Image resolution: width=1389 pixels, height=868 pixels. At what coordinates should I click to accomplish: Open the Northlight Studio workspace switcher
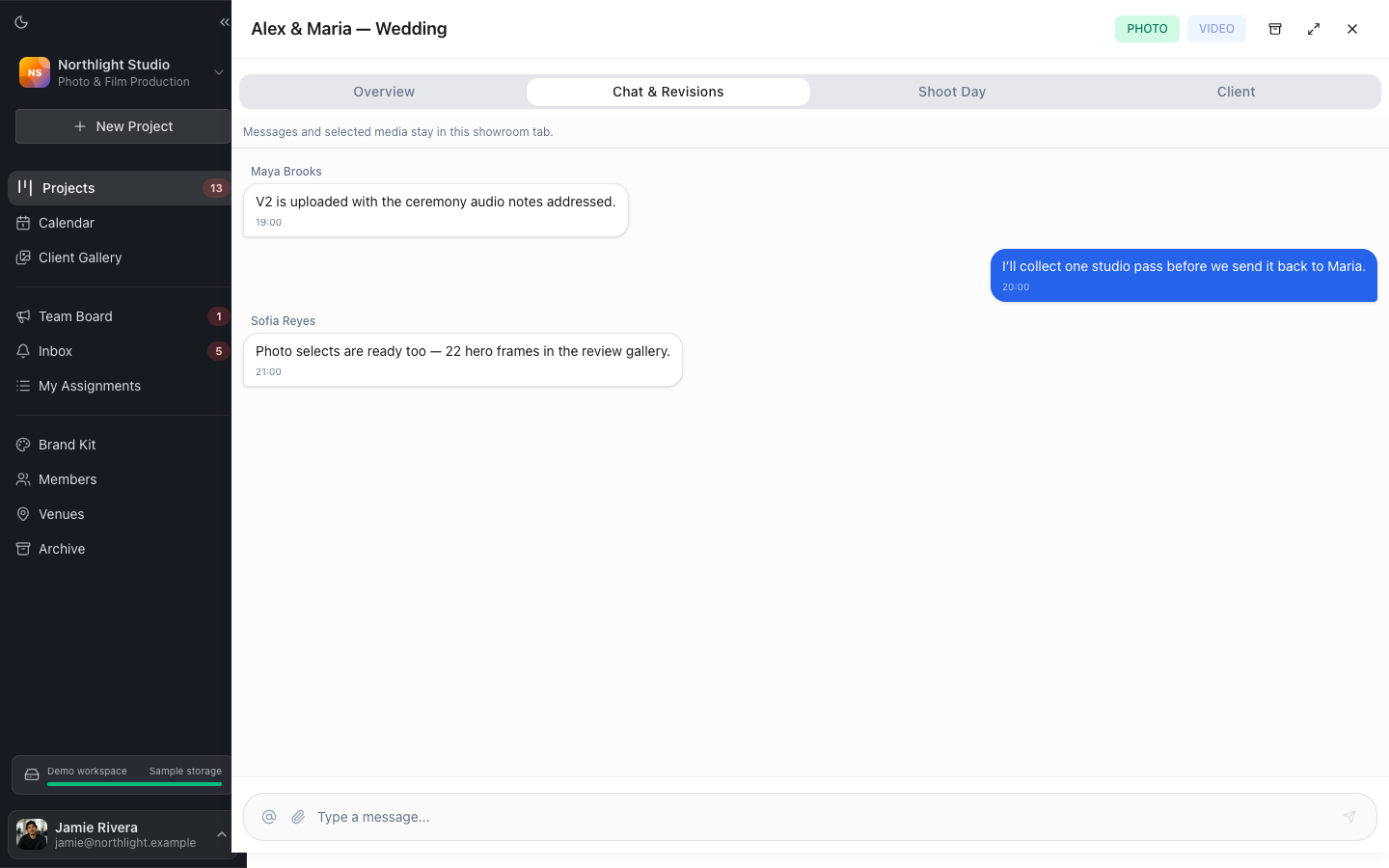123,72
